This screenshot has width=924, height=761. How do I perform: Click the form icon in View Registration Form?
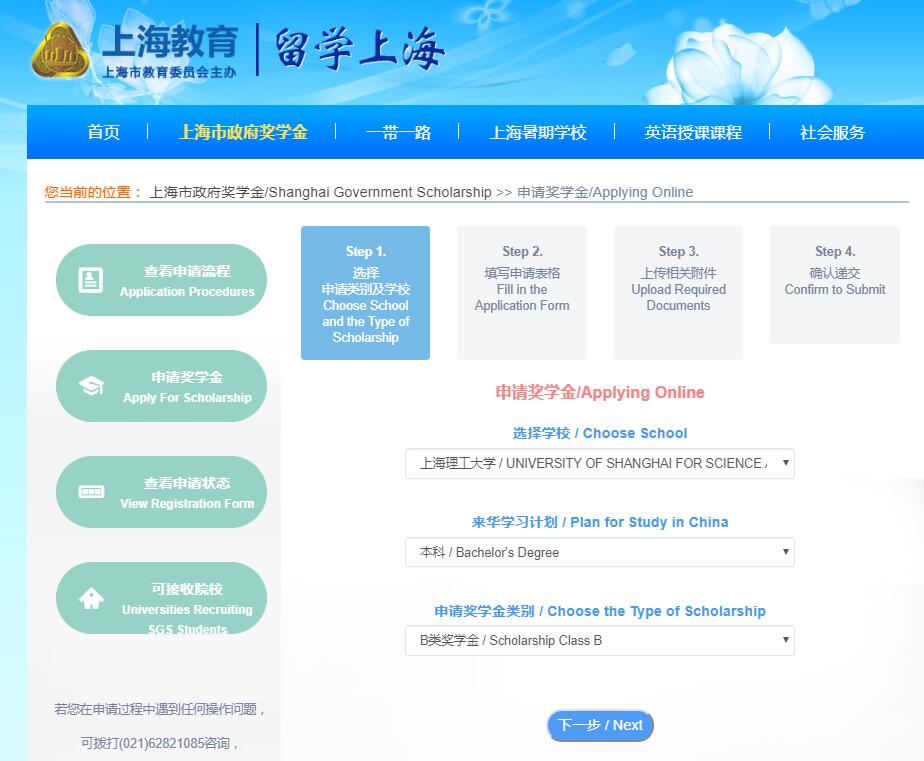point(91,492)
